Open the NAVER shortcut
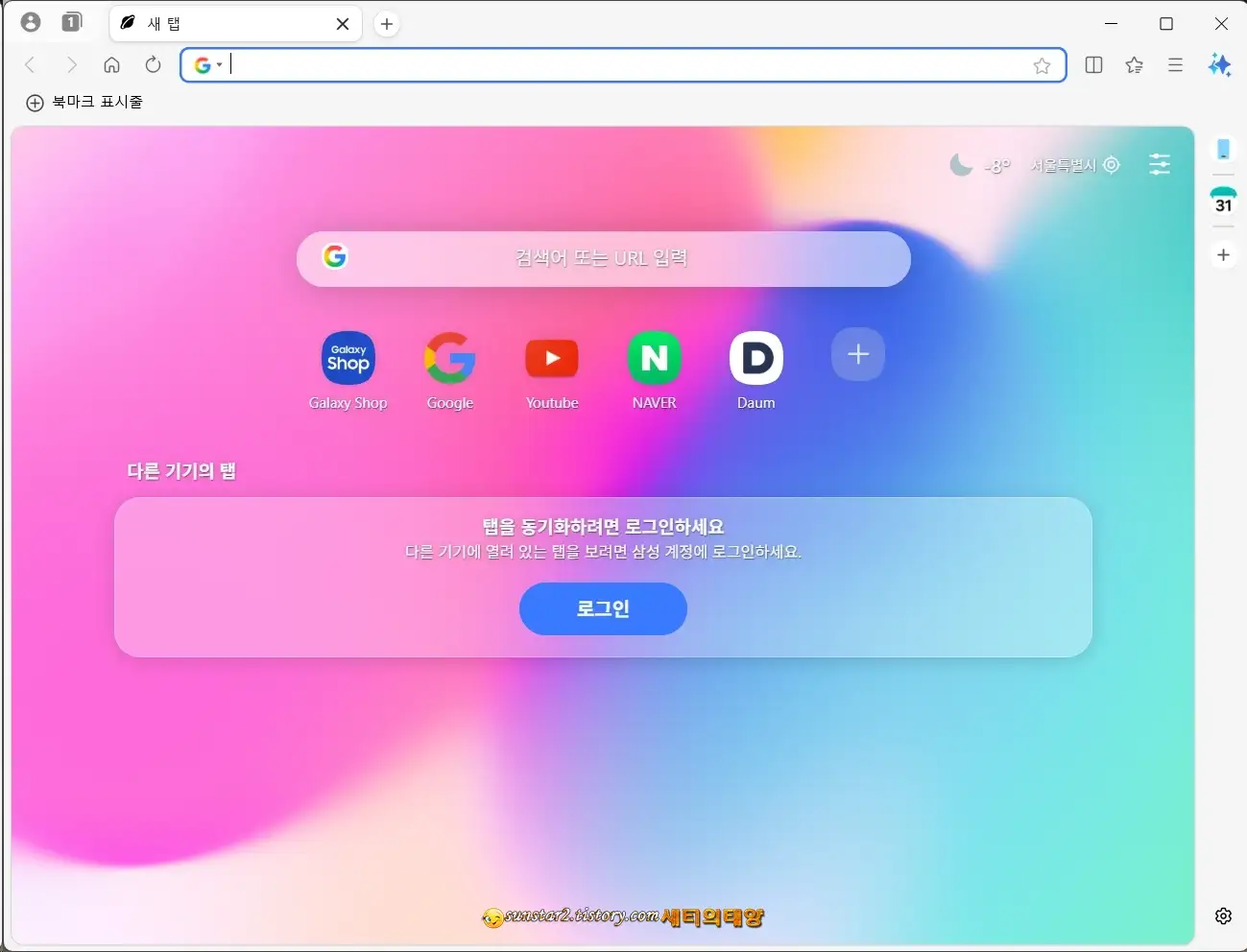The height and width of the screenshot is (952, 1247). (654, 356)
